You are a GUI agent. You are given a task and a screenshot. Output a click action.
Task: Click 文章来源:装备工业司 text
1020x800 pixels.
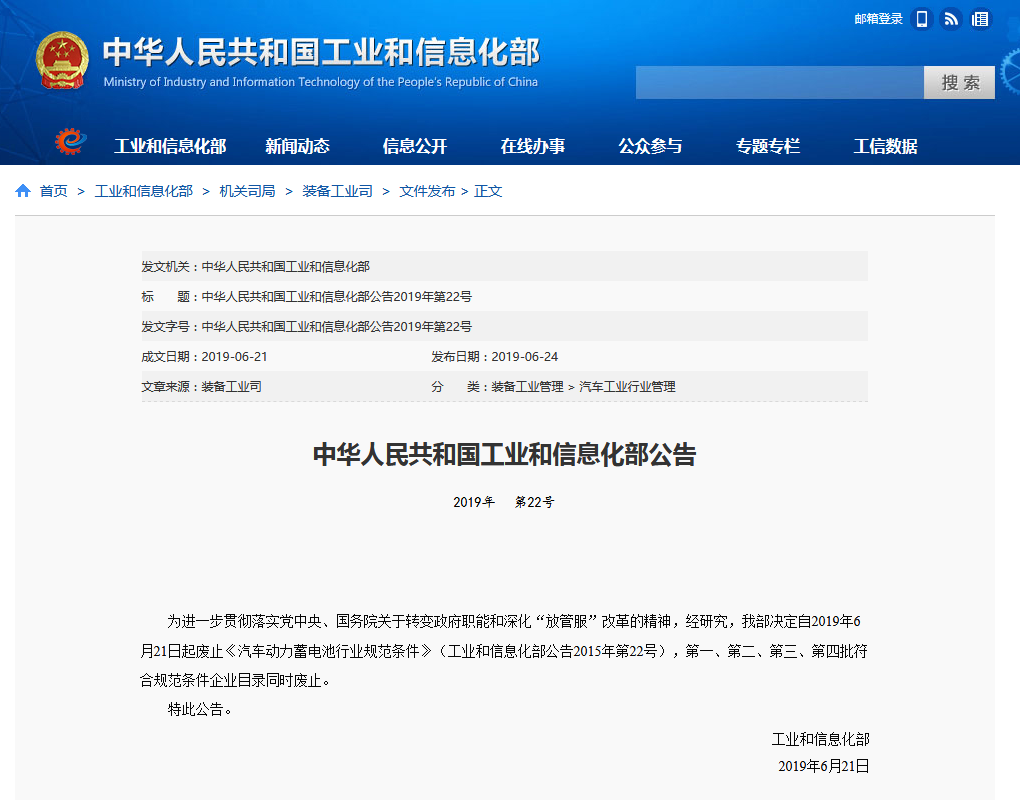tap(201, 386)
